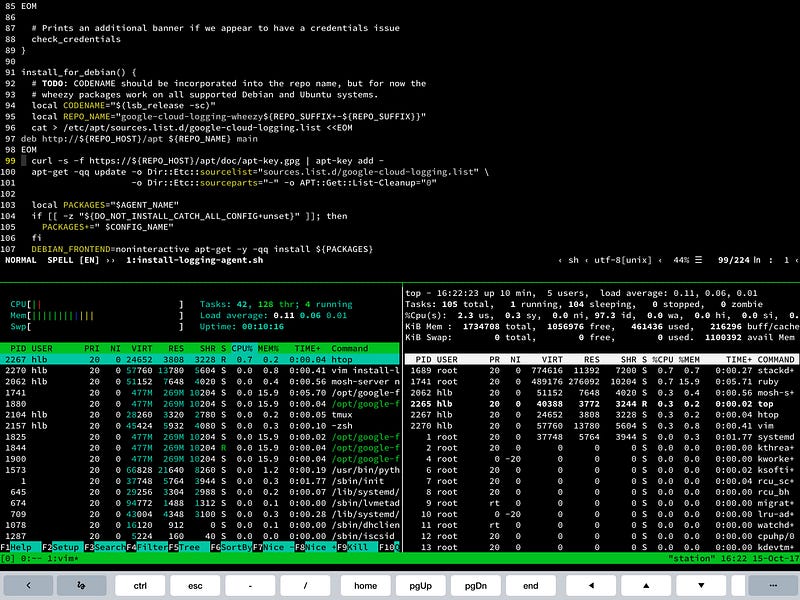Click the tmux session indicator '[0]'
The height and width of the screenshot is (600, 800).
coord(8,559)
